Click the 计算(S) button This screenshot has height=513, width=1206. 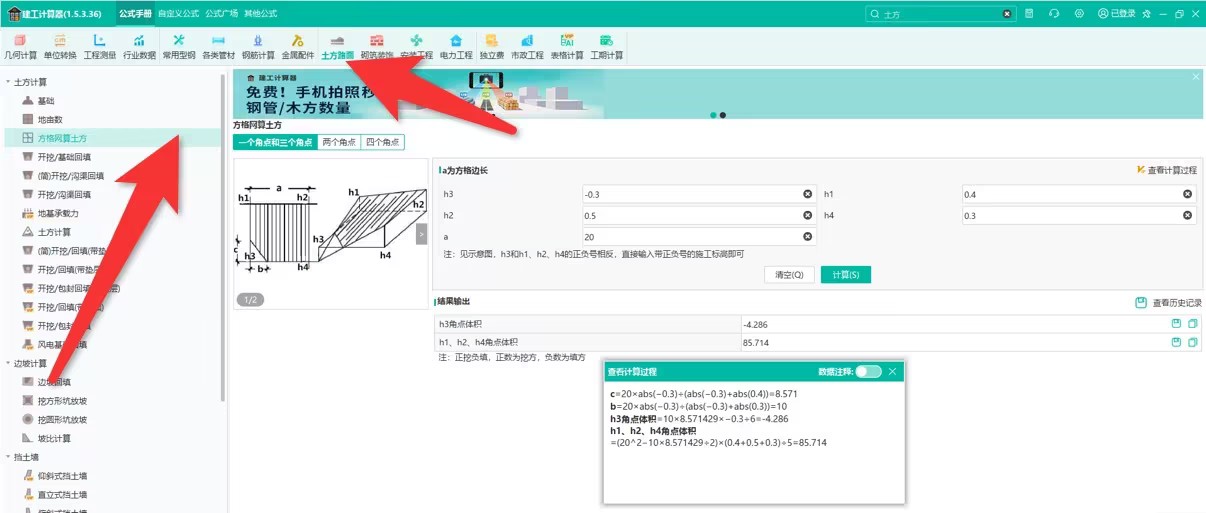tap(846, 275)
